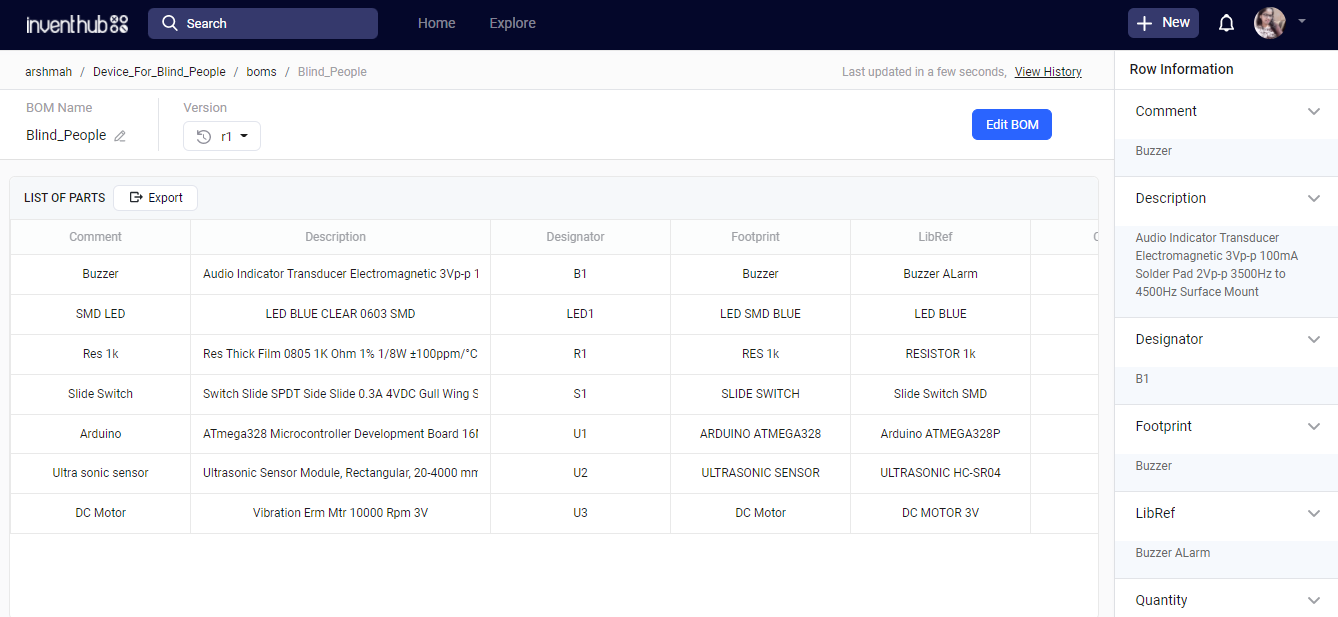1338x617 pixels.
Task: Collapse the Description section chevron
Action: pos(1314,199)
